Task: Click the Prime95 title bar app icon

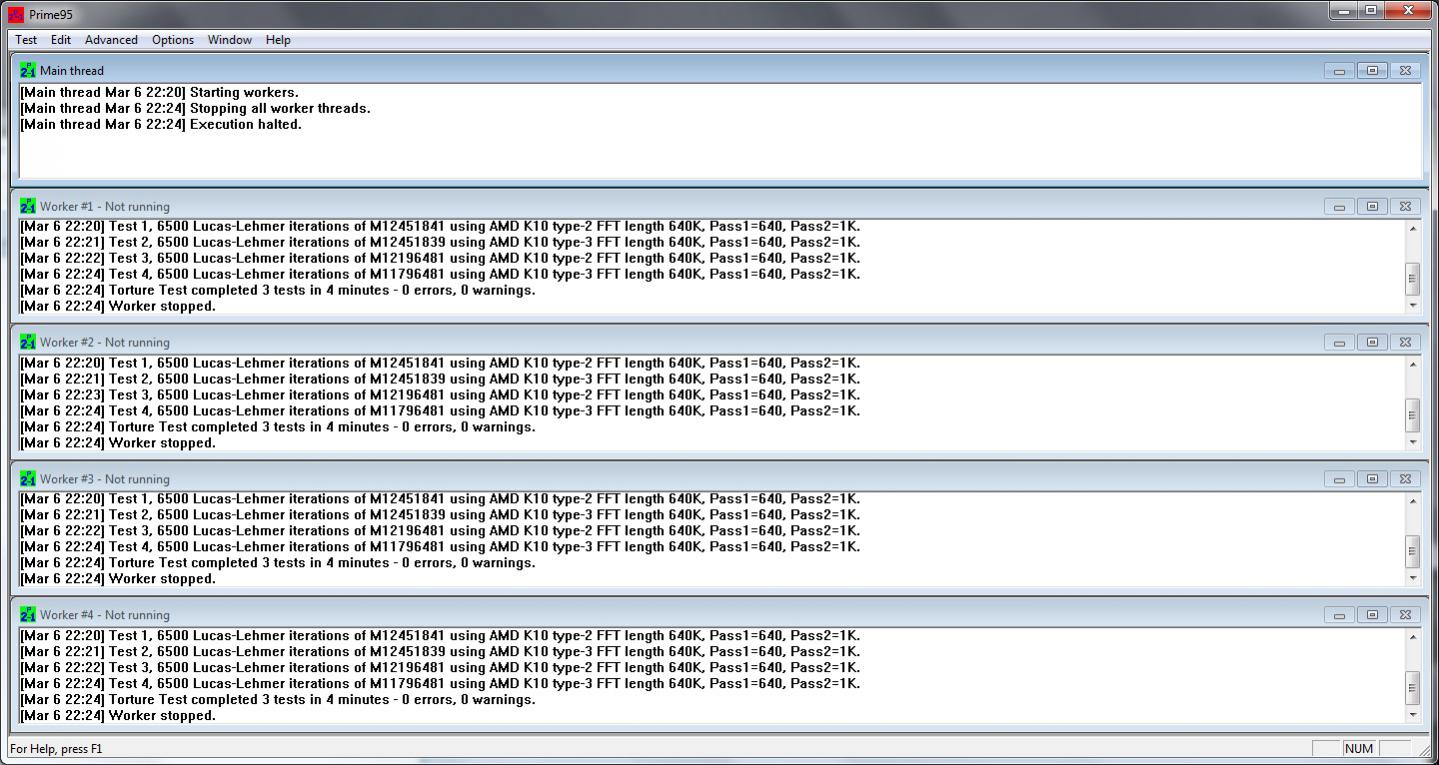Action: [x=16, y=14]
